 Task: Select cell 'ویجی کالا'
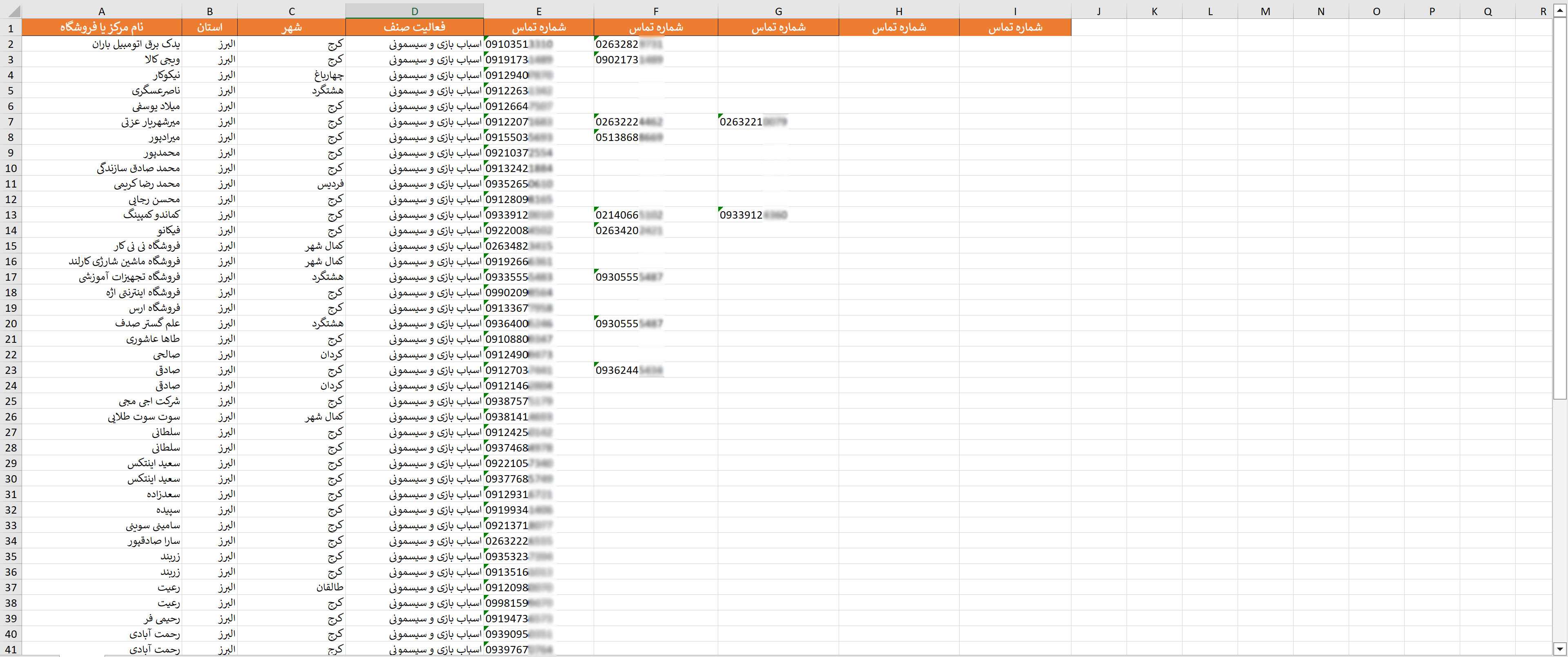102,60
